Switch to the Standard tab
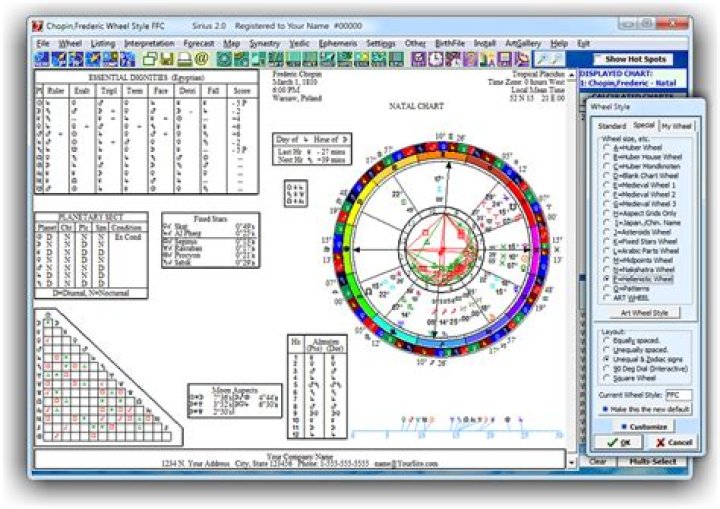The image size is (720, 509). [x=611, y=126]
